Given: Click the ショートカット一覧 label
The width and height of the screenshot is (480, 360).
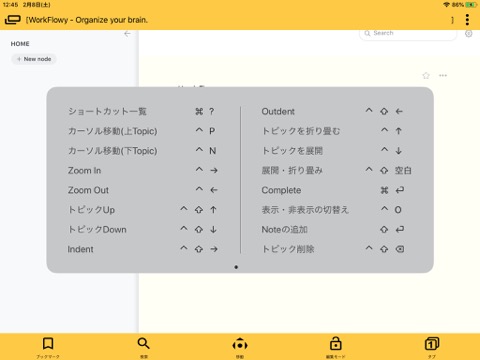Looking at the screenshot, I should click(107, 111).
